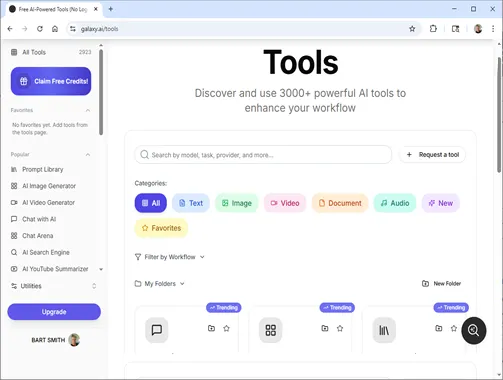Image resolution: width=503 pixels, height=380 pixels.
Task: Close the Free AI-Powered Tools tab
Action: coord(96,9)
